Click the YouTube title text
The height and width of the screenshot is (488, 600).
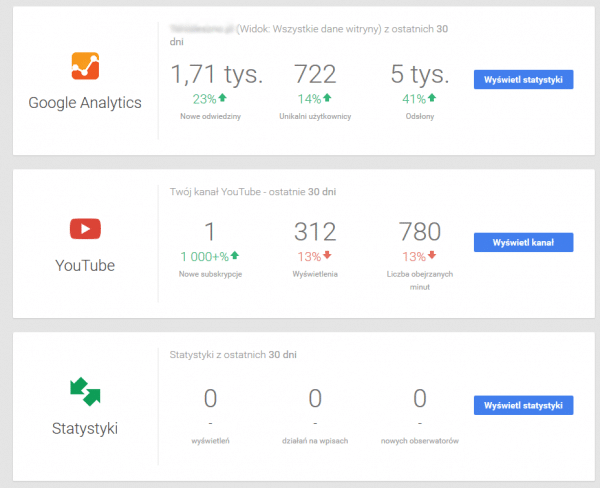coord(85,265)
